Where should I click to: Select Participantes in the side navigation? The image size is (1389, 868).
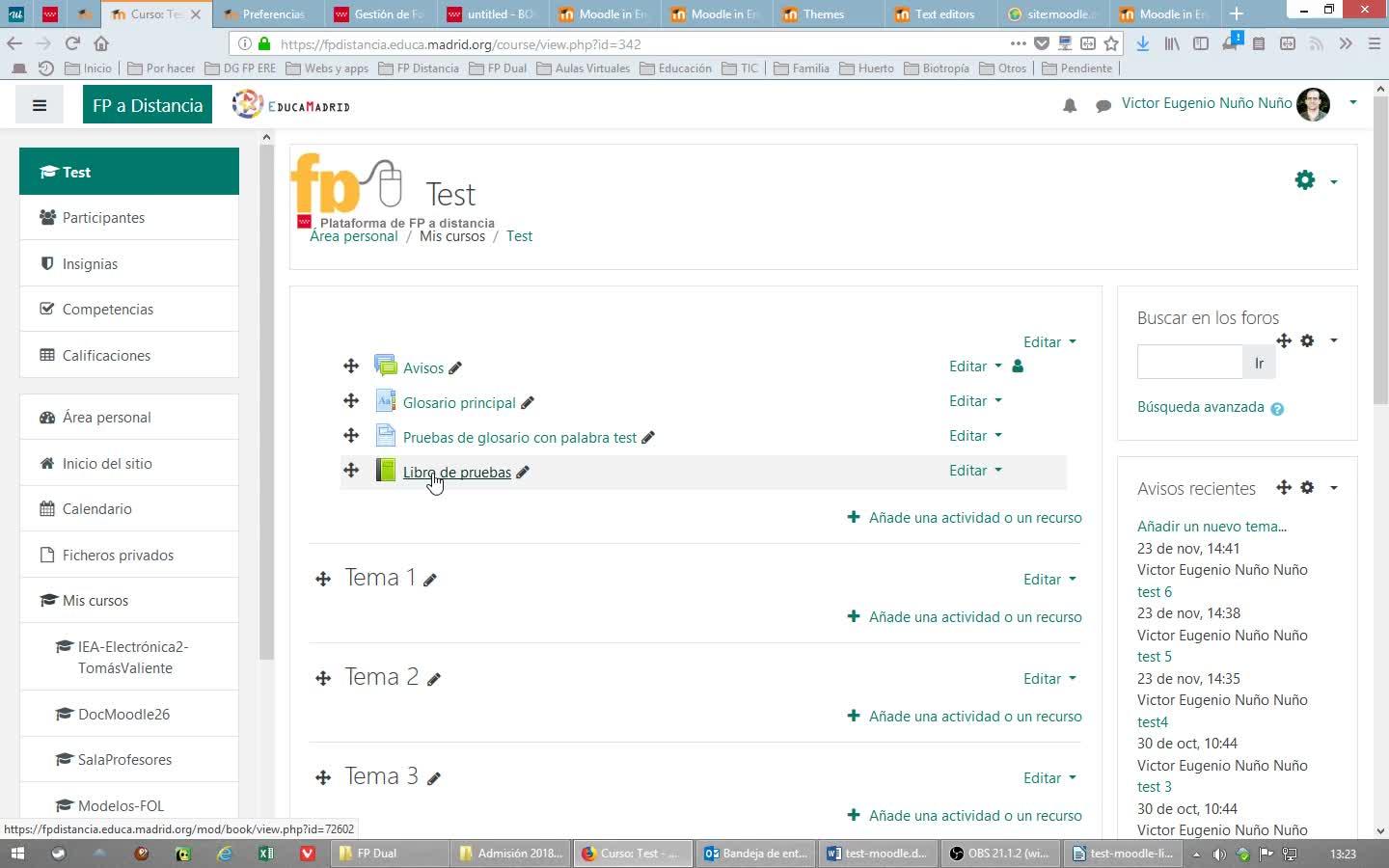click(129, 218)
